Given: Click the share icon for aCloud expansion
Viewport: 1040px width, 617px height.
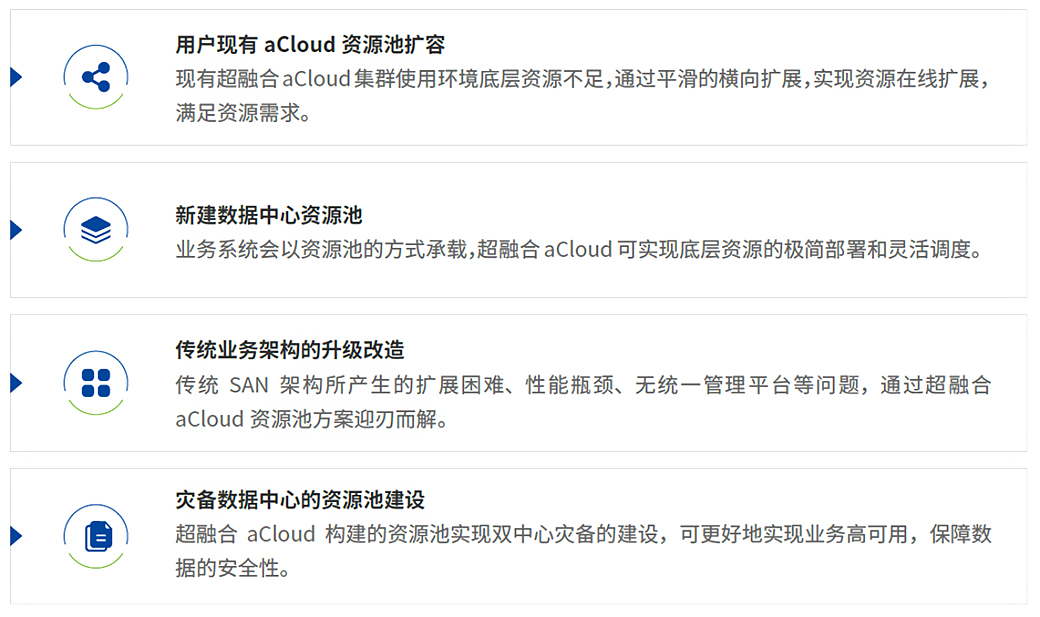Looking at the screenshot, I should coord(96,77).
